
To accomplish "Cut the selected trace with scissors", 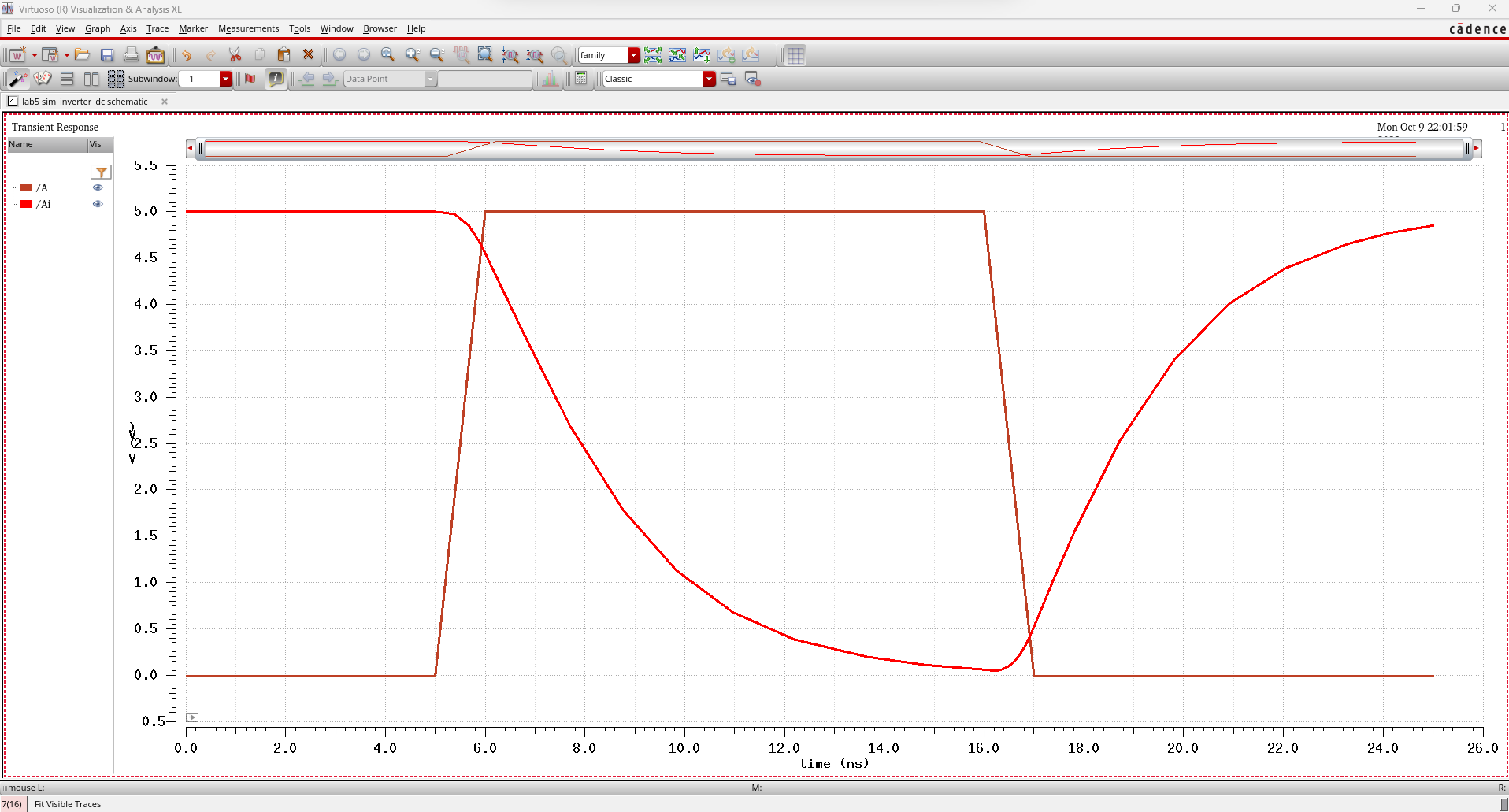I will point(235,55).
